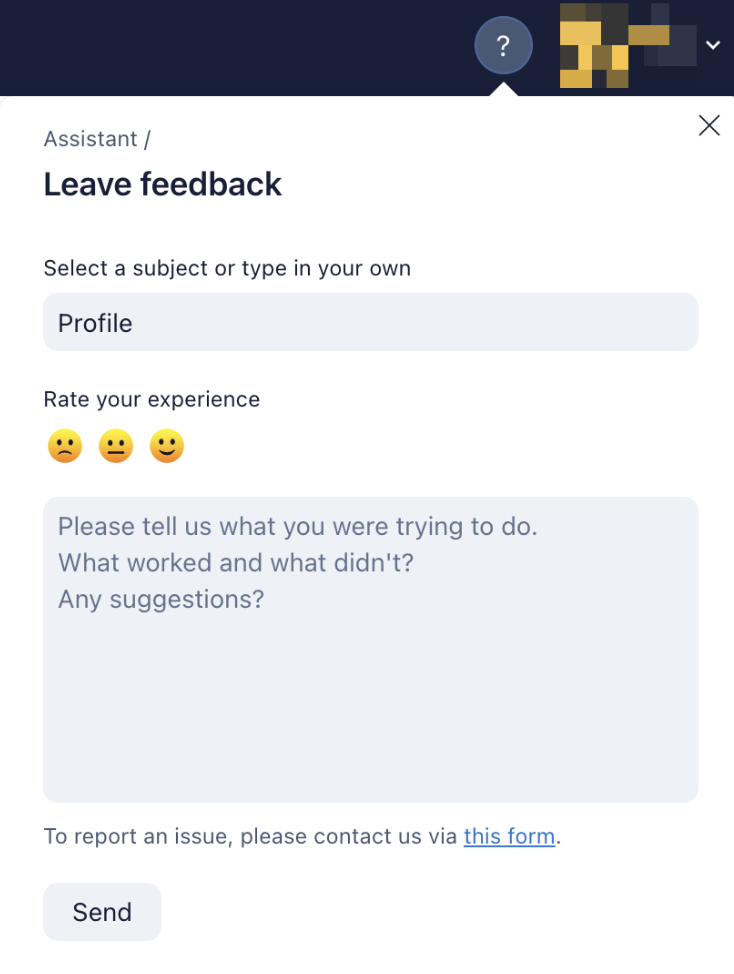Click the 'Rate your experience' label
Viewport: 734px width, 974px height.
pyautogui.click(x=152, y=399)
